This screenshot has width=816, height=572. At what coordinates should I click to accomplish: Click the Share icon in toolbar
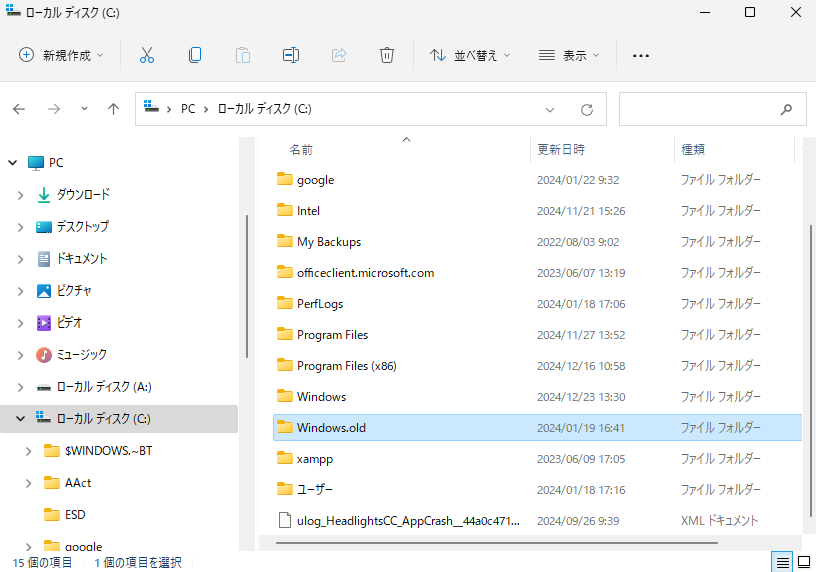[339, 55]
